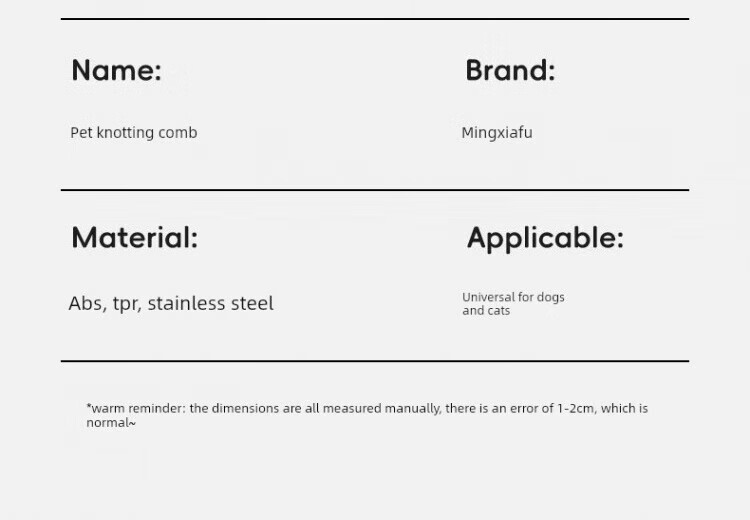Click the divider line above the reminder
The width and height of the screenshot is (750, 520).
pyautogui.click(x=375, y=360)
